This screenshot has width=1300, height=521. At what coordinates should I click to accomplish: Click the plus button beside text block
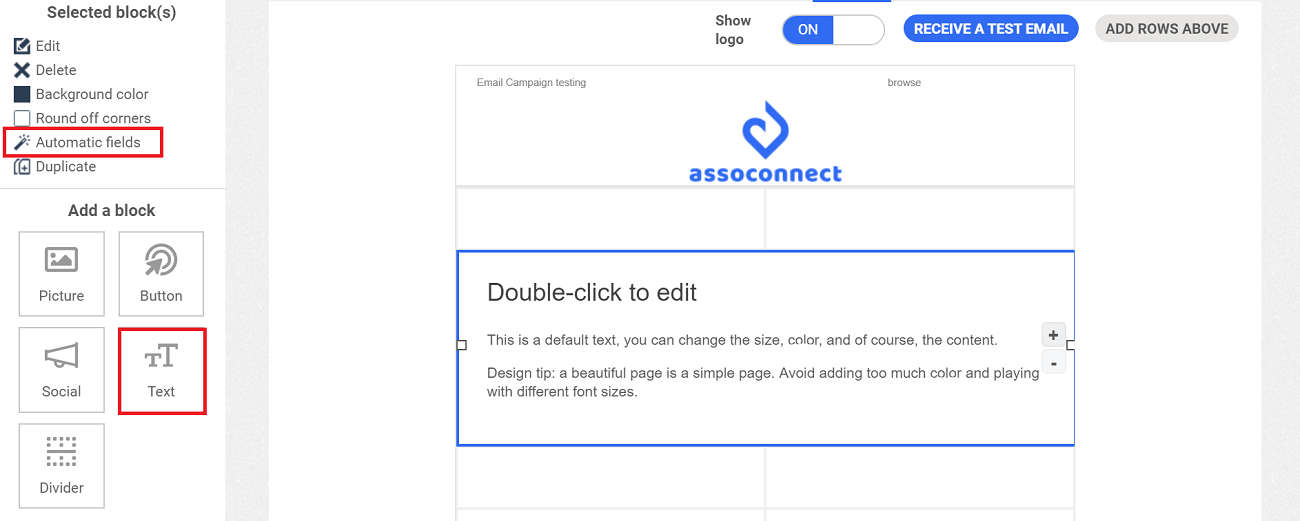click(x=1053, y=335)
